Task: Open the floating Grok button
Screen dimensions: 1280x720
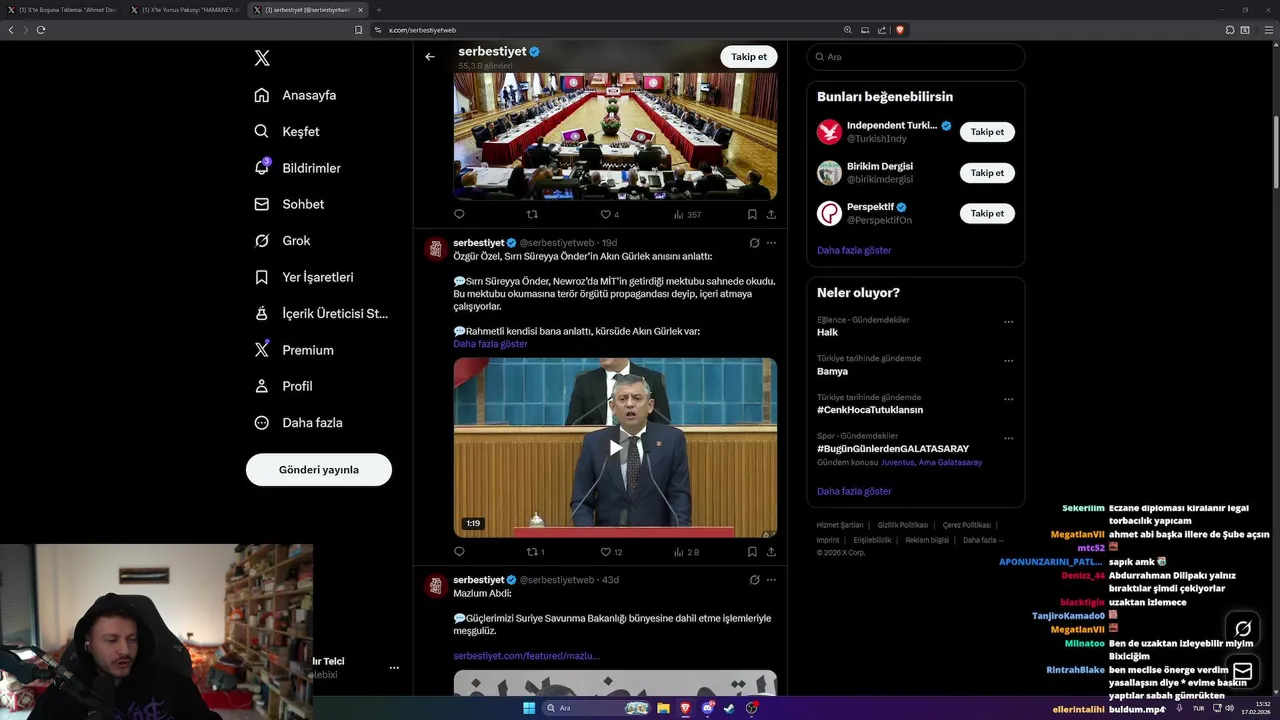Action: (1243, 629)
